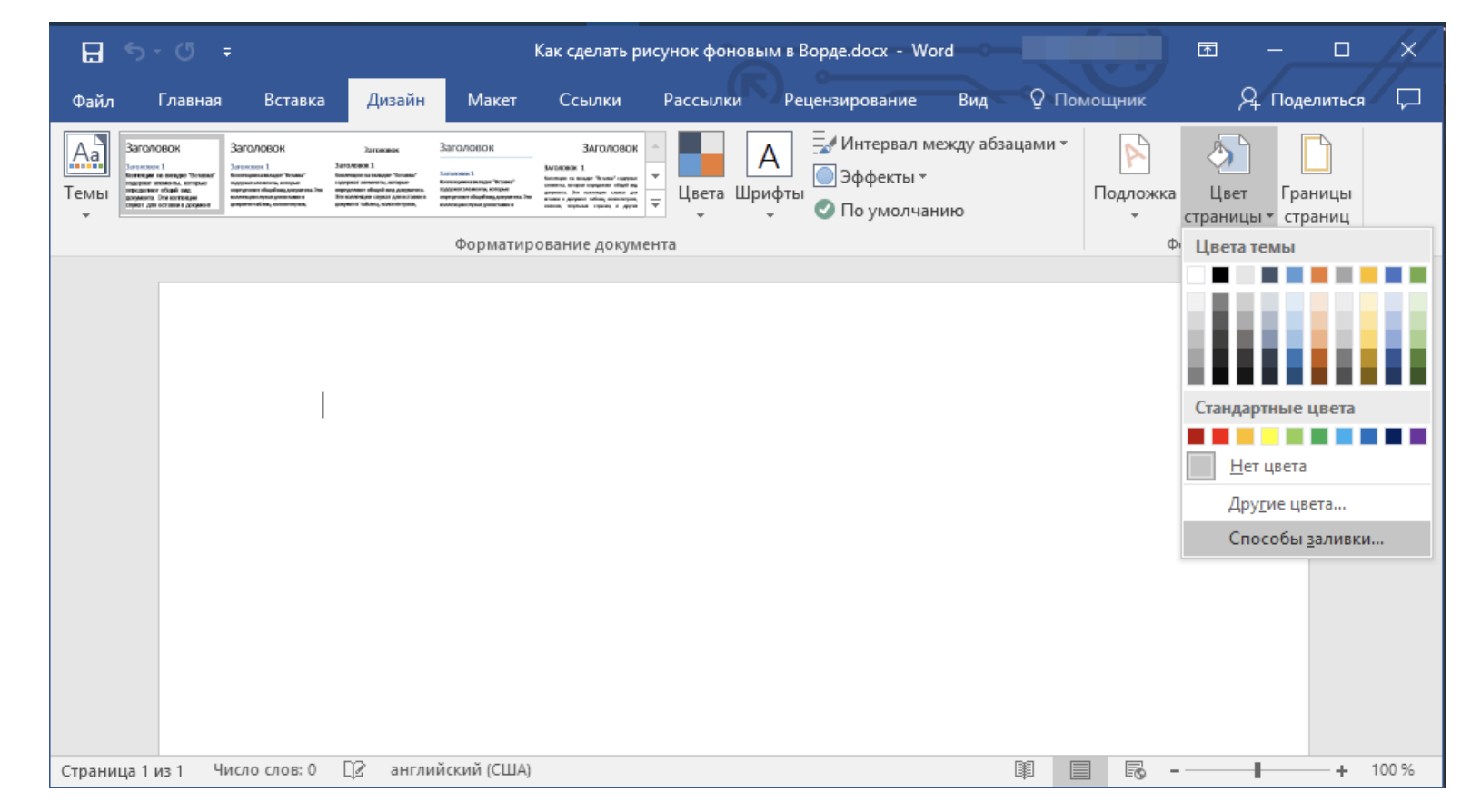The width and height of the screenshot is (1481, 812).
Task: Switch to Read Mode view
Action: [x=1025, y=770]
